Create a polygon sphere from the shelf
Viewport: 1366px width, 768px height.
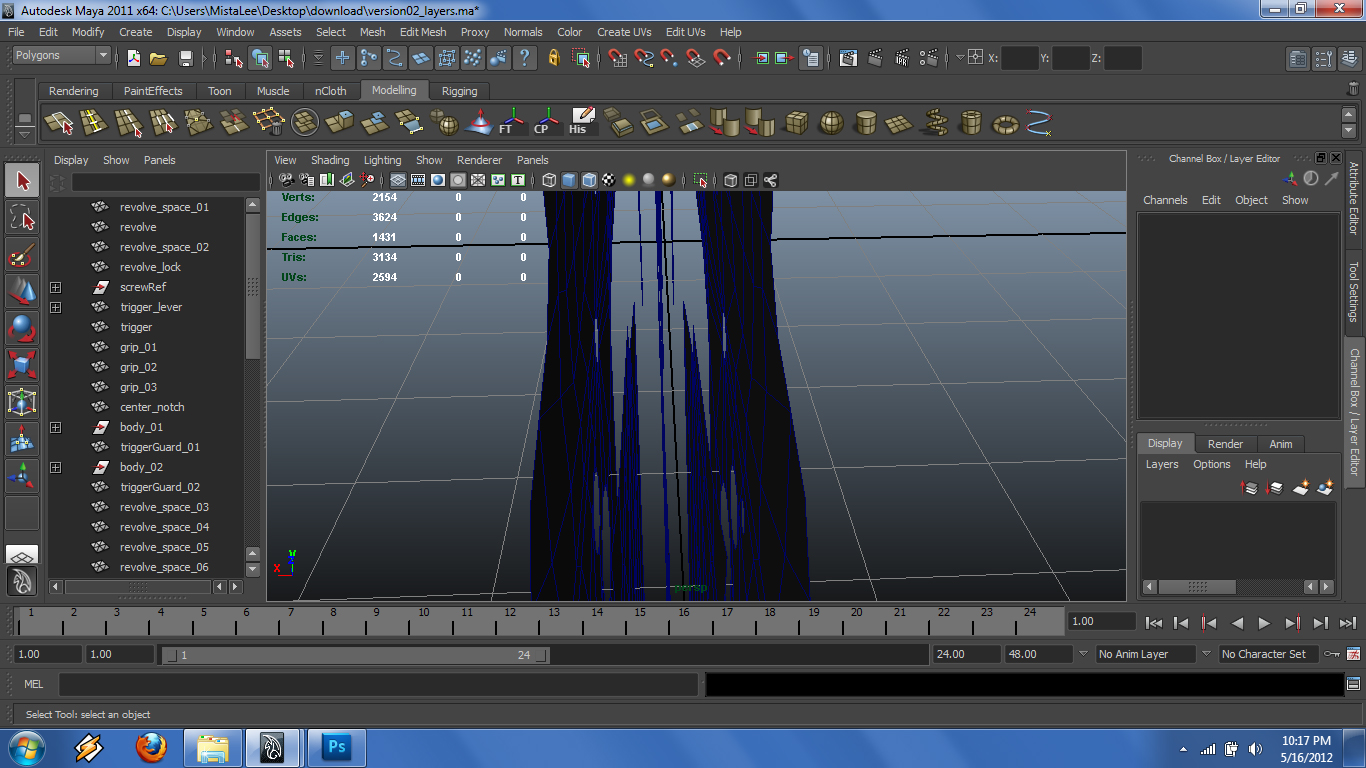(831, 123)
